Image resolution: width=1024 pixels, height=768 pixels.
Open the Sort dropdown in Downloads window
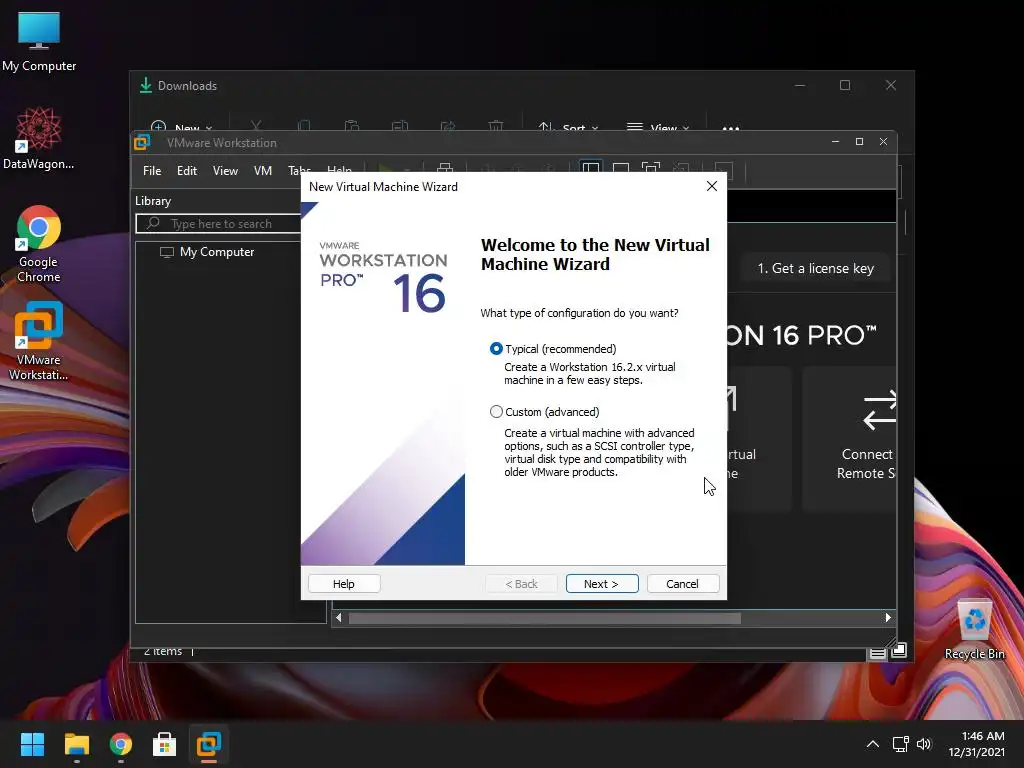pyautogui.click(x=568, y=127)
